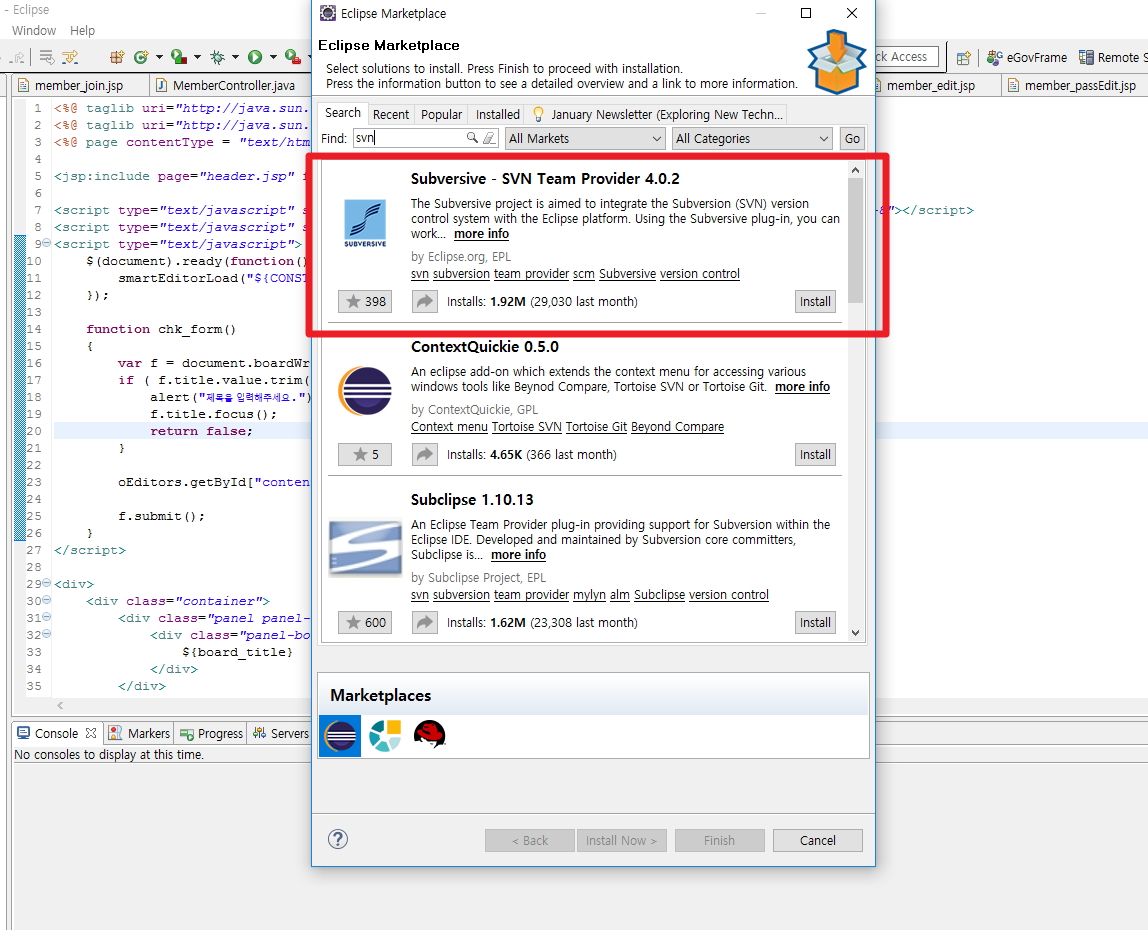Screen dimensions: 1148x930
Task: Open more info link for Subversive
Action: 482,234
